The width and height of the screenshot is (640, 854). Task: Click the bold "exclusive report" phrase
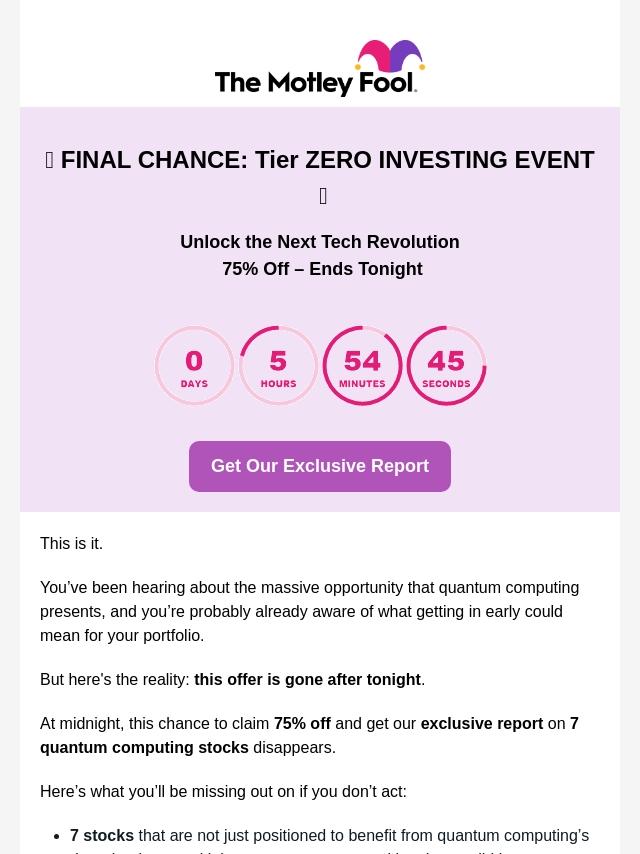(481, 723)
